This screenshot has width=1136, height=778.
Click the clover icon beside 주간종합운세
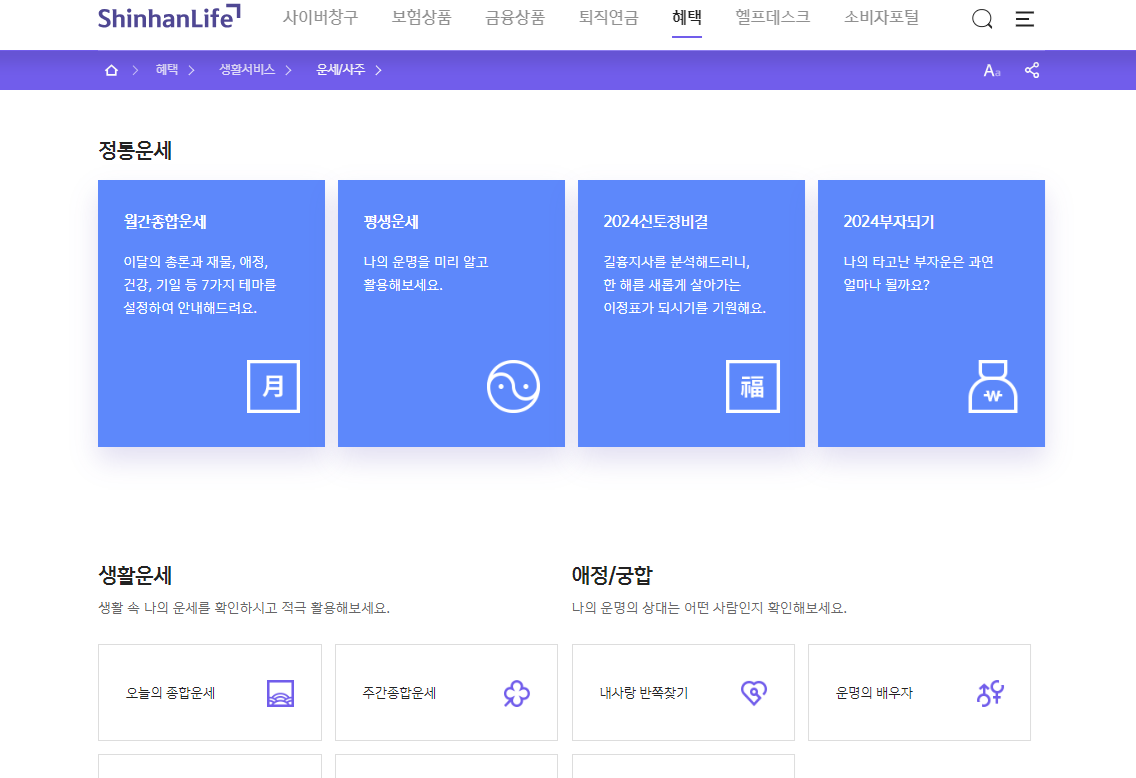click(x=517, y=693)
